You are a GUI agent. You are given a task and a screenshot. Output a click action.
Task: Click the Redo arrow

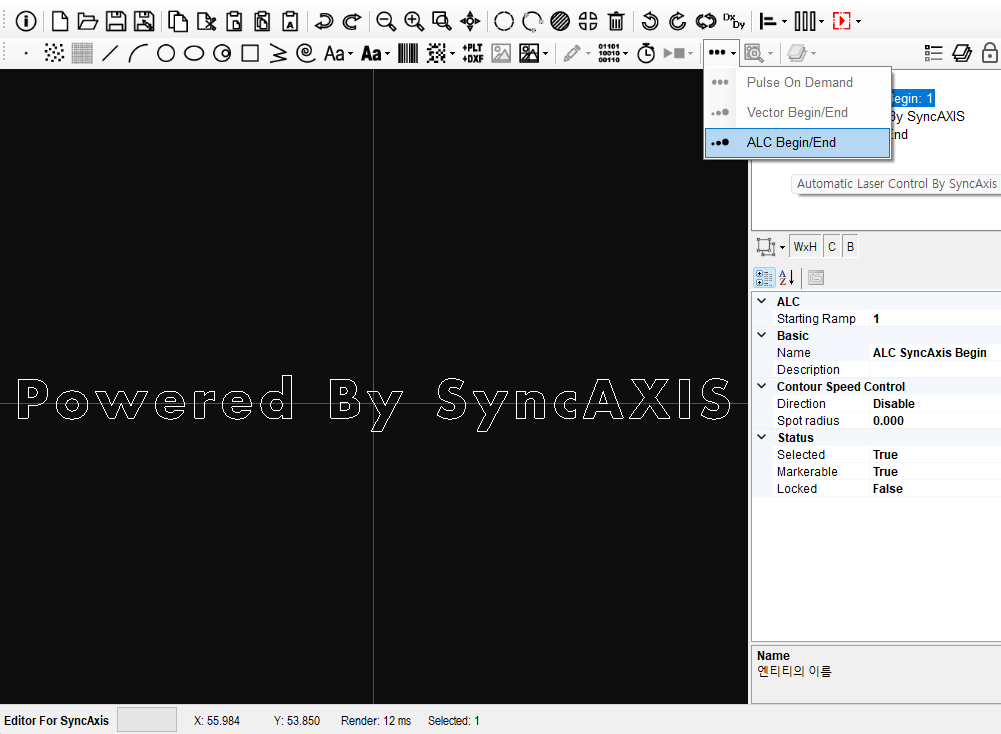click(352, 21)
